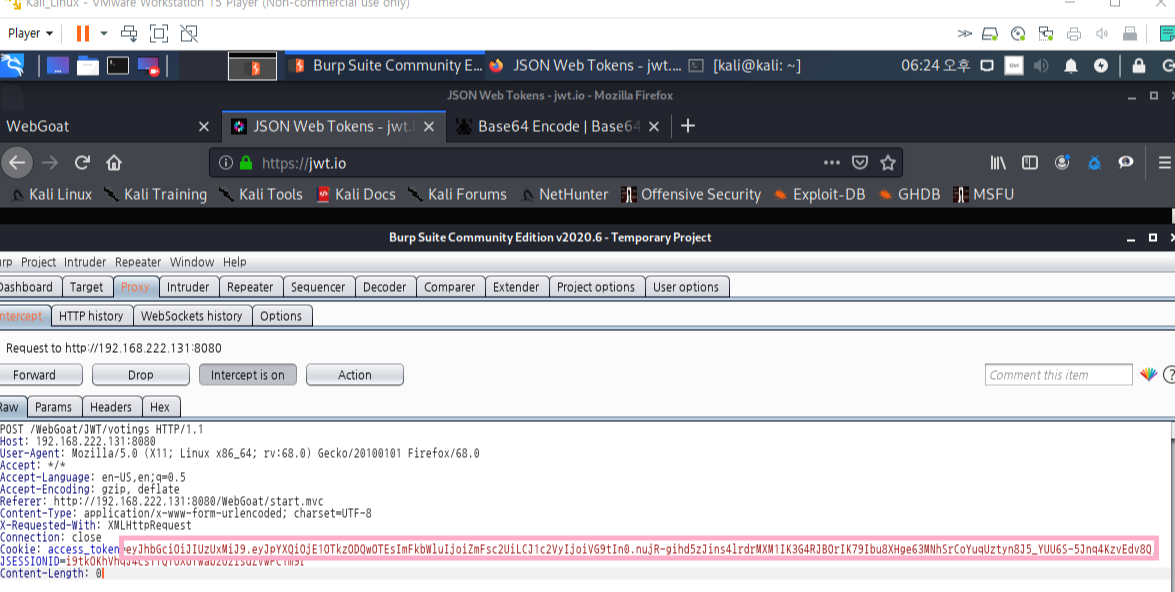Click the Comment this item field
Viewport: 1175px width, 592px height.
pyautogui.click(x=1058, y=375)
